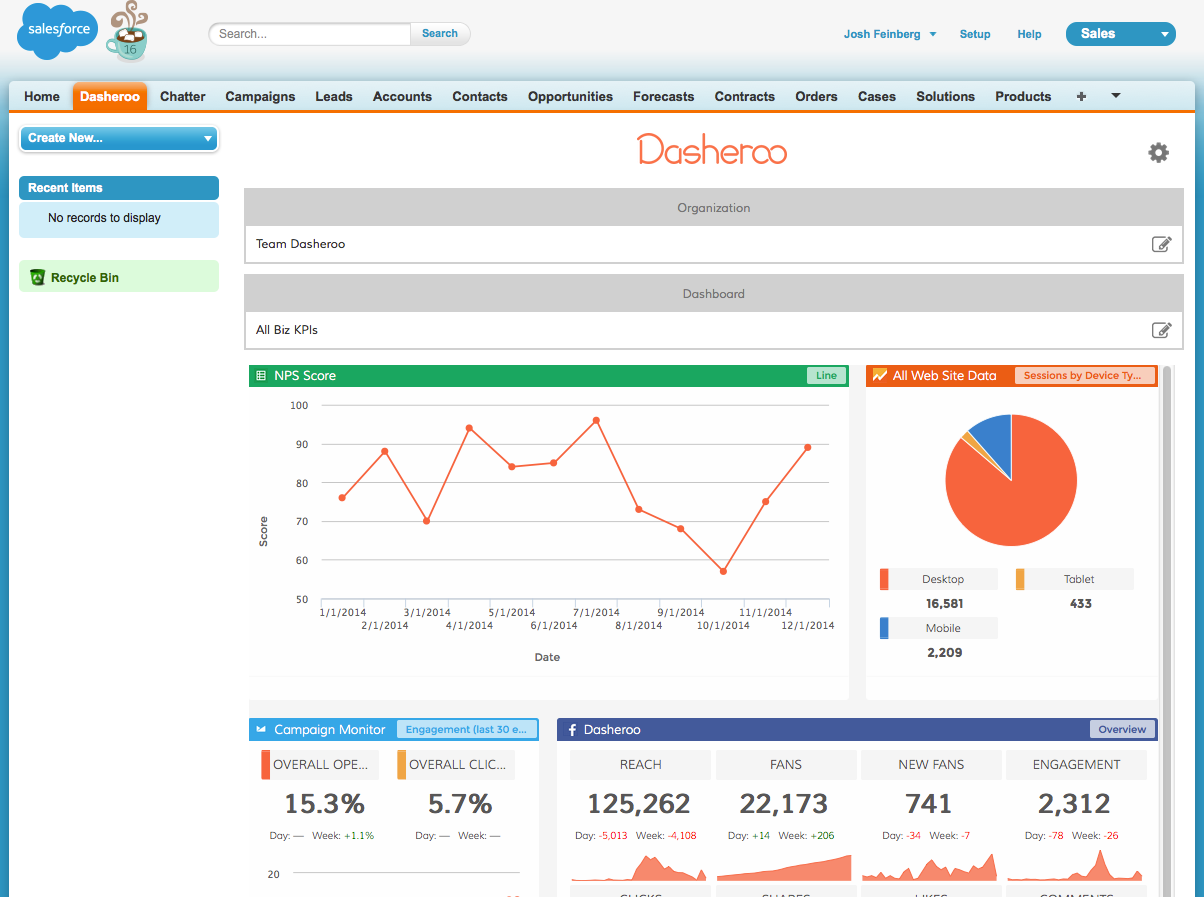
Task: Switch to the Opportunities tab
Action: click(x=570, y=96)
